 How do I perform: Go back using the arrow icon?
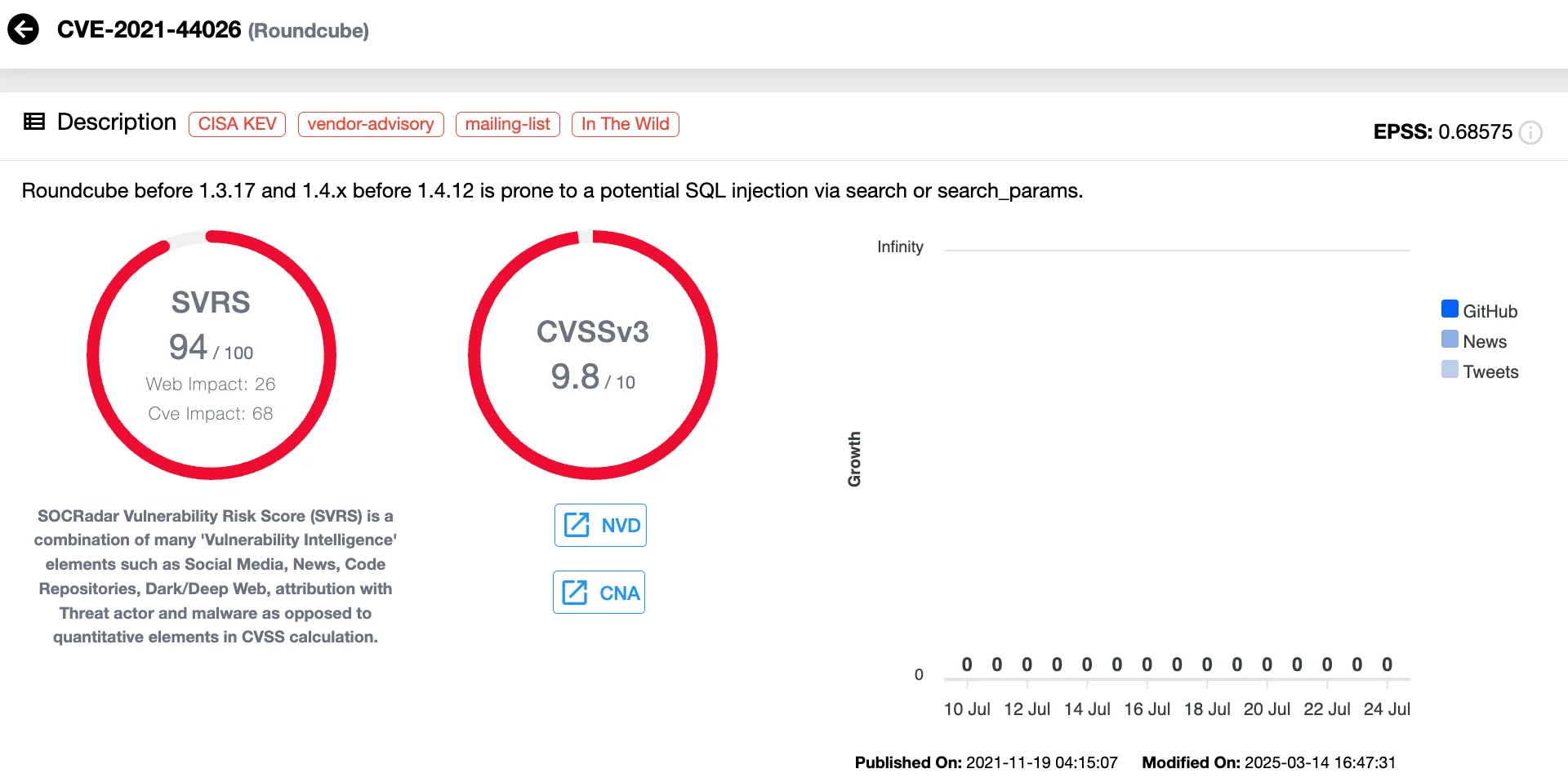(x=23, y=29)
